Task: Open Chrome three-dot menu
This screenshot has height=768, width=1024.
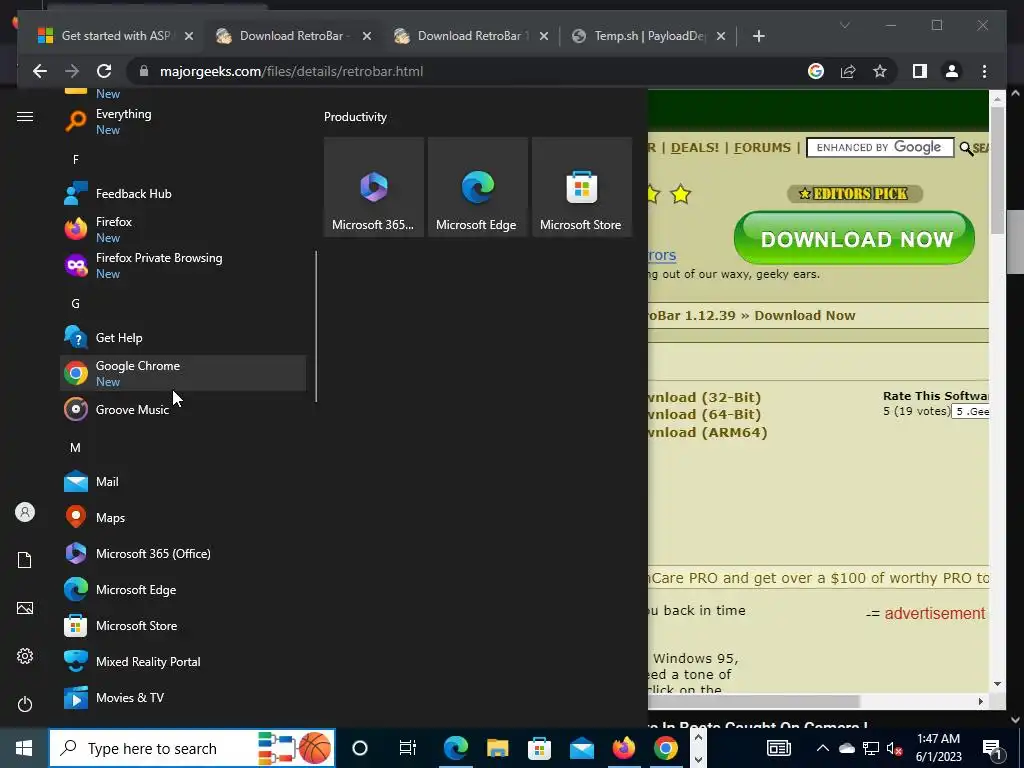Action: pyautogui.click(x=984, y=71)
